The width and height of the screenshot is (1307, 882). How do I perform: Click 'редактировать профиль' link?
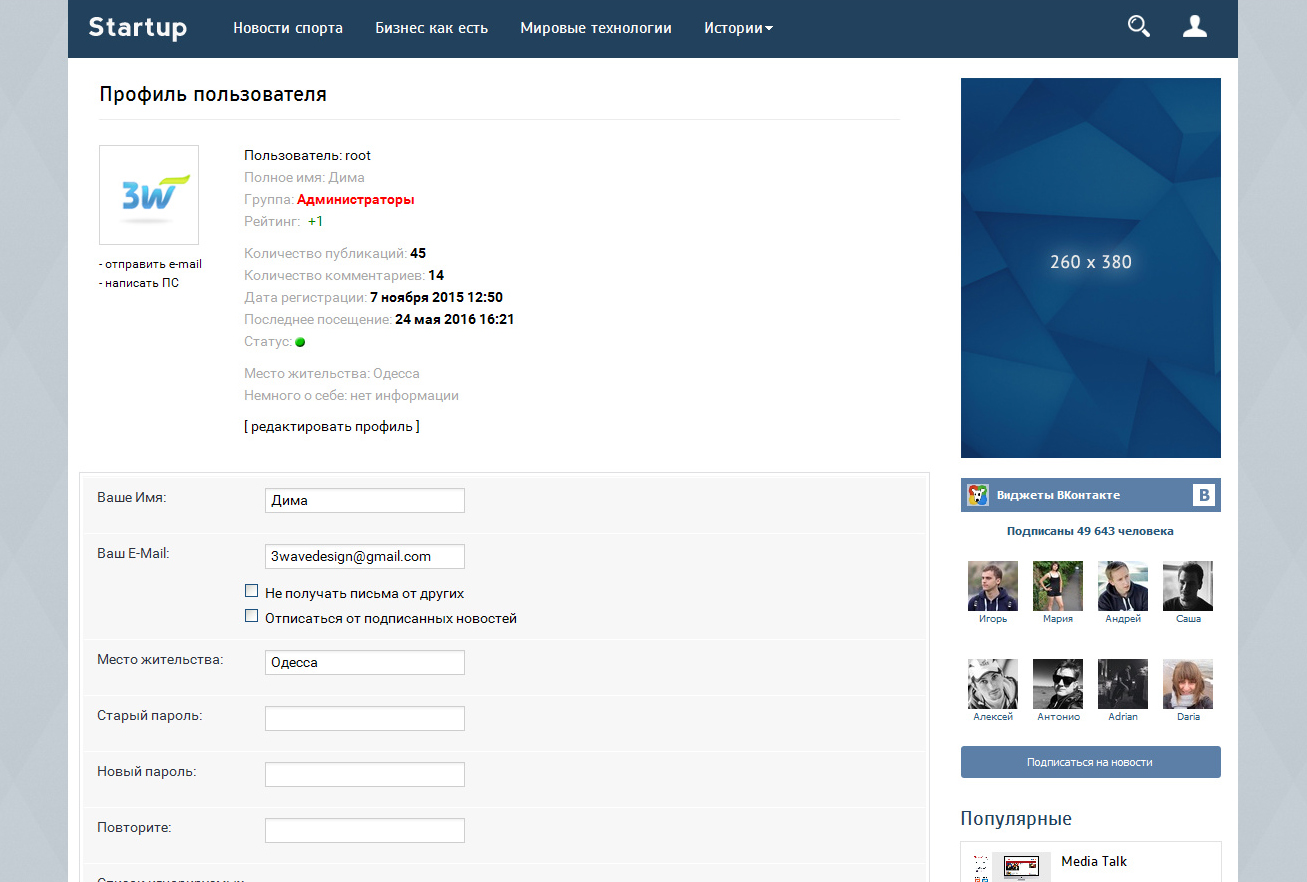[x=332, y=427]
